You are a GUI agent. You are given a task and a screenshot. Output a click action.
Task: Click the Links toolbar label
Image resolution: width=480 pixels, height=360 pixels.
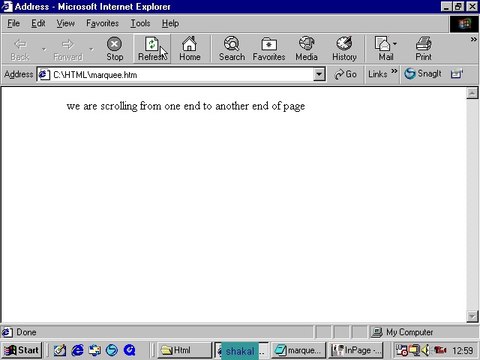click(x=378, y=74)
